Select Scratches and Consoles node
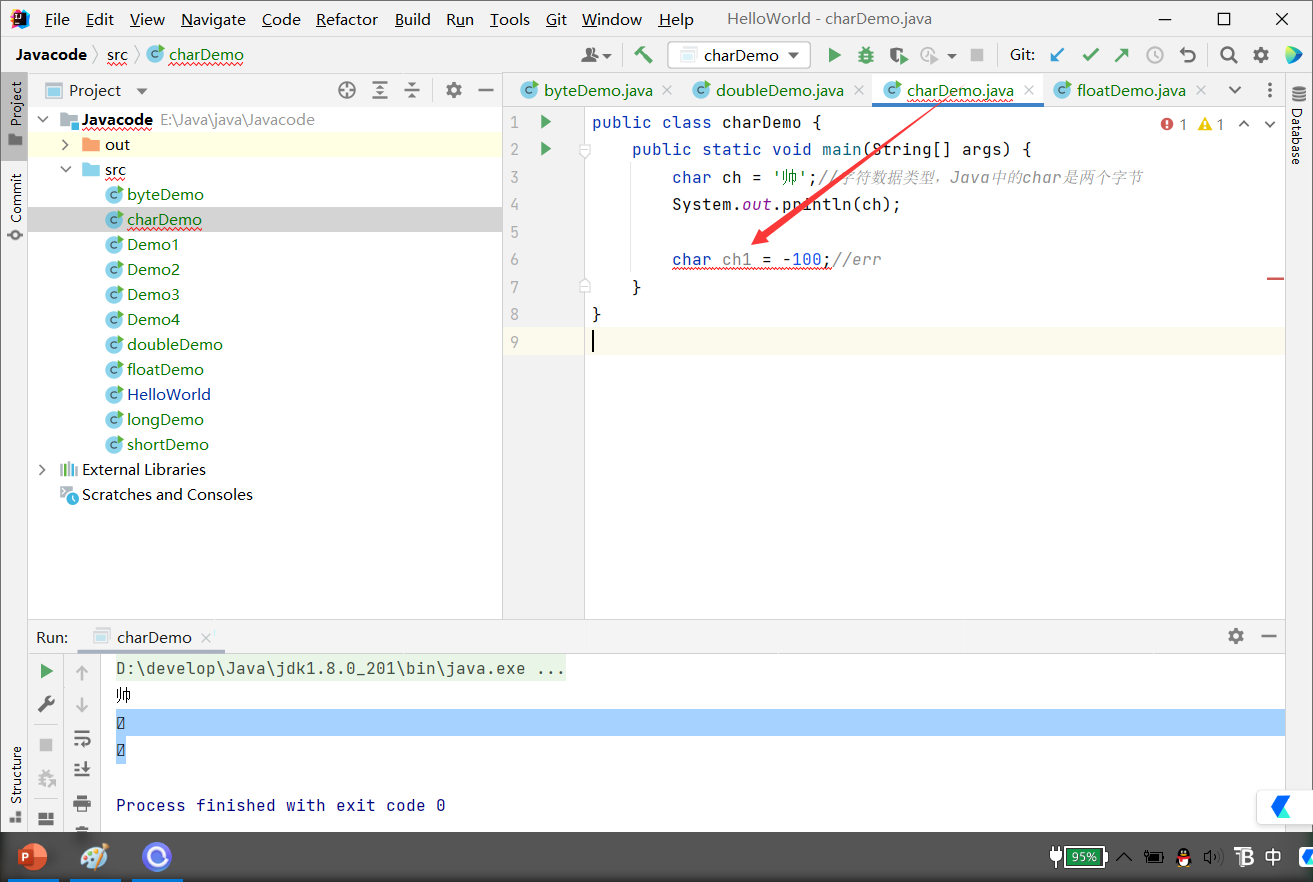This screenshot has height=882, width=1313. pyautogui.click(x=167, y=494)
